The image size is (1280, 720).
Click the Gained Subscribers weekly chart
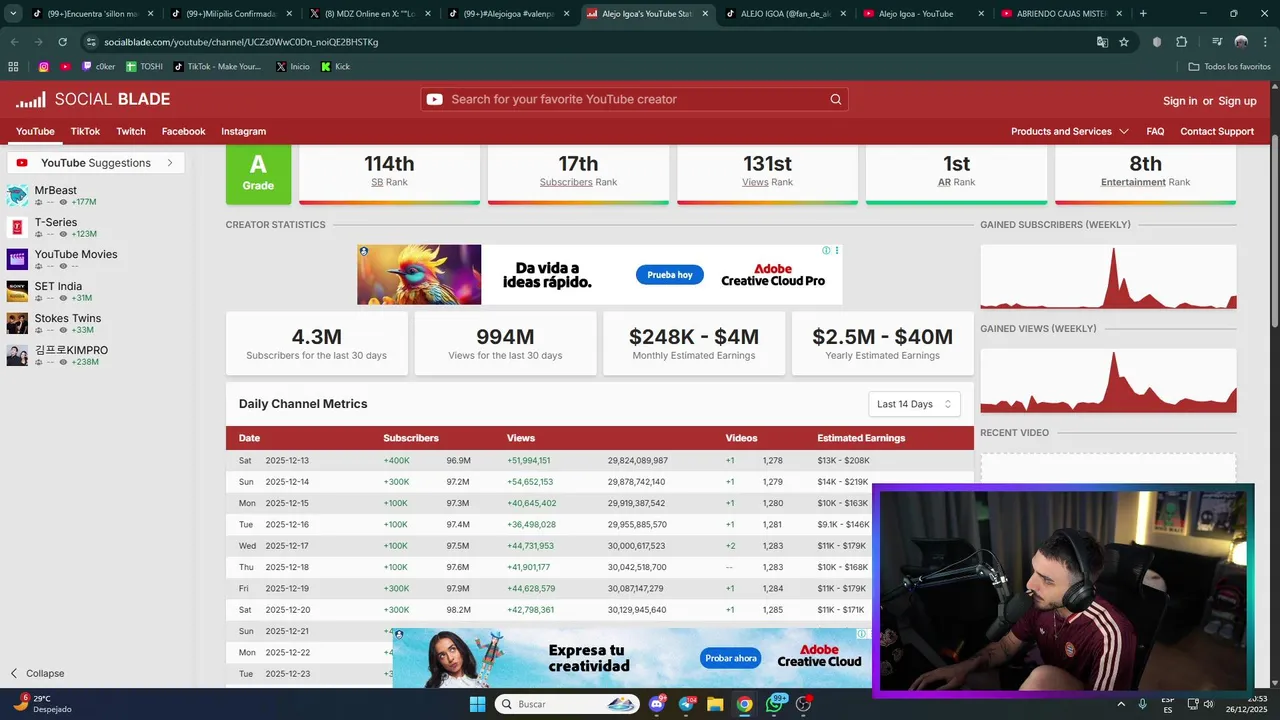point(1108,277)
